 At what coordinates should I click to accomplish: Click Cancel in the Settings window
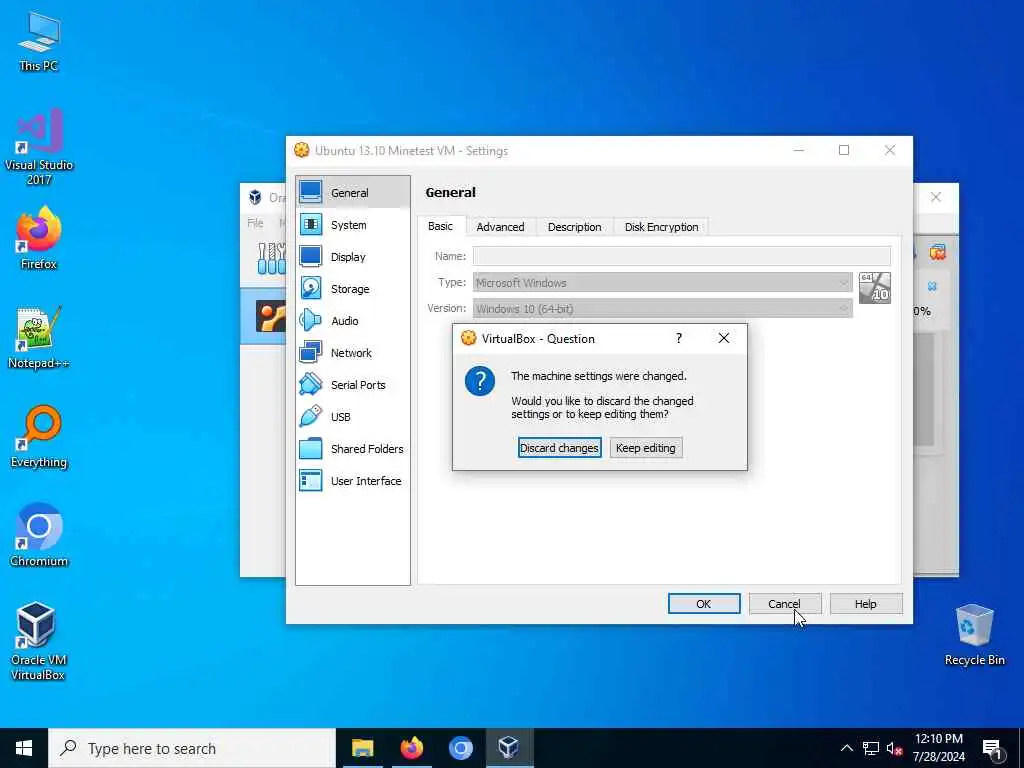click(784, 604)
